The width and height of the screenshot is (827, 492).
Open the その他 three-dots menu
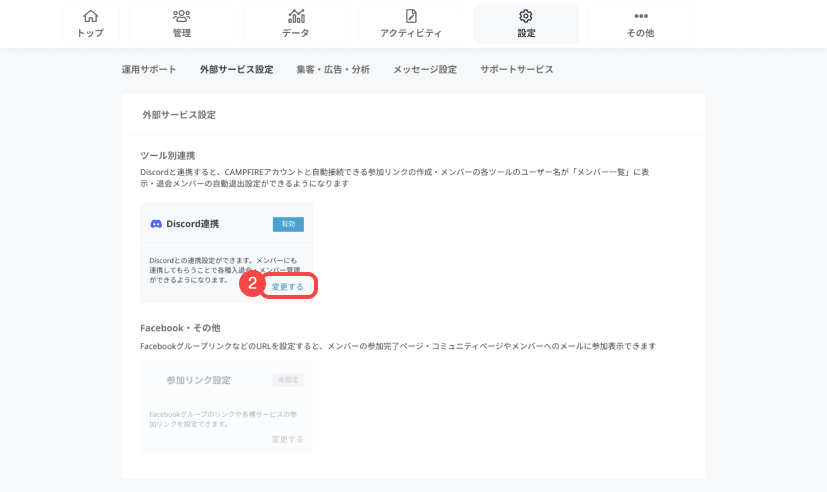point(641,16)
